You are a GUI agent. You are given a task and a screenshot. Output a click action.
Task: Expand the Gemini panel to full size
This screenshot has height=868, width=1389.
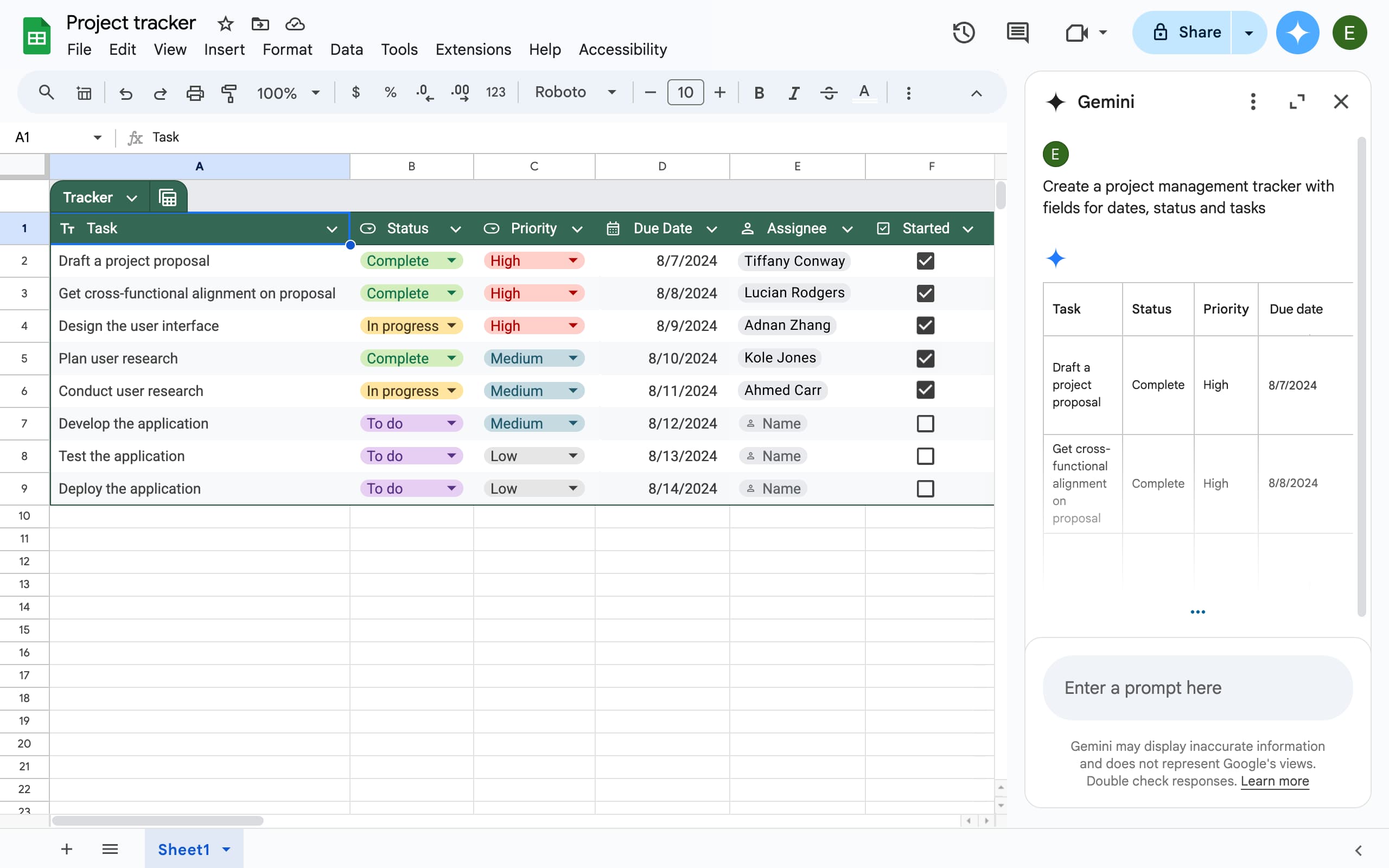[1297, 102]
